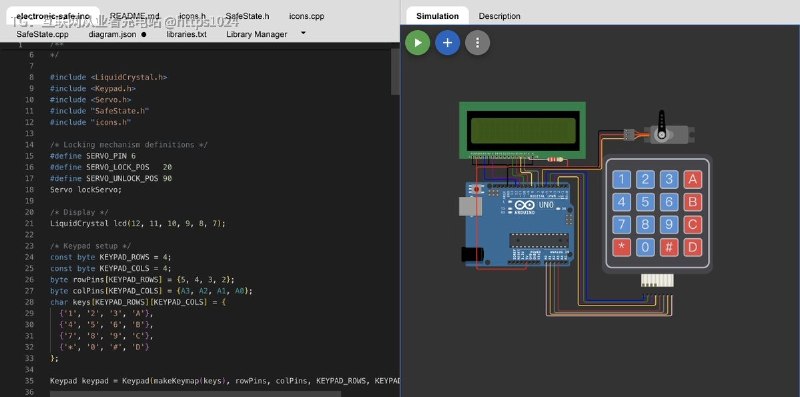Open the README.md file tab
This screenshot has width=800, height=397.
tap(135, 16)
